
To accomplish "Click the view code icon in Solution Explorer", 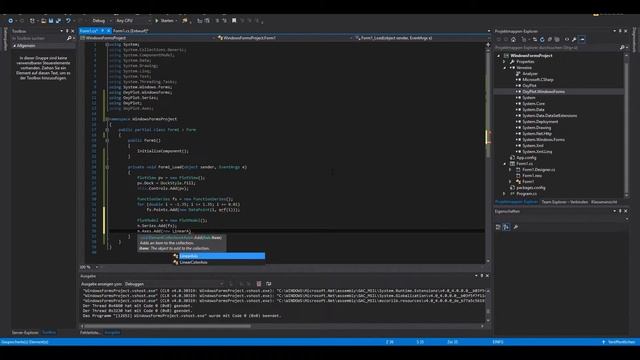I will point(567,40).
